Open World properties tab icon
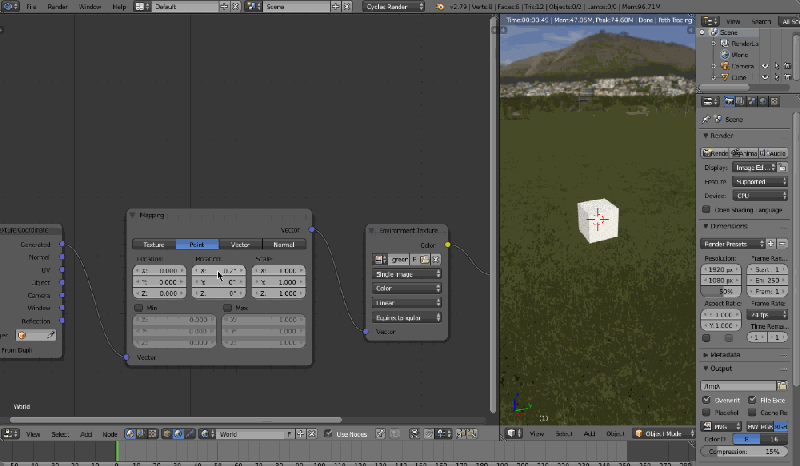The height and width of the screenshot is (466, 800). (x=763, y=102)
